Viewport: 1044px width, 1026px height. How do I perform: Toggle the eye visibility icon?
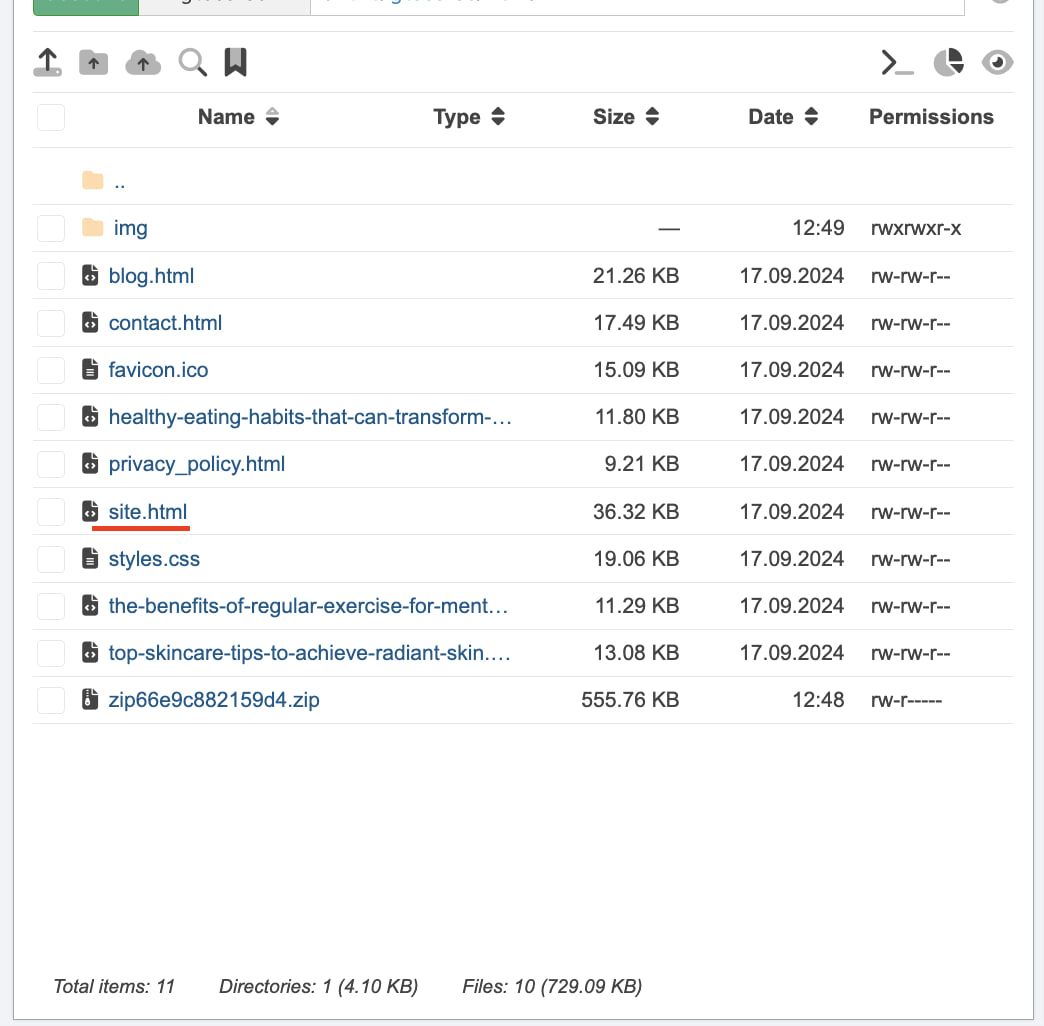coord(997,63)
